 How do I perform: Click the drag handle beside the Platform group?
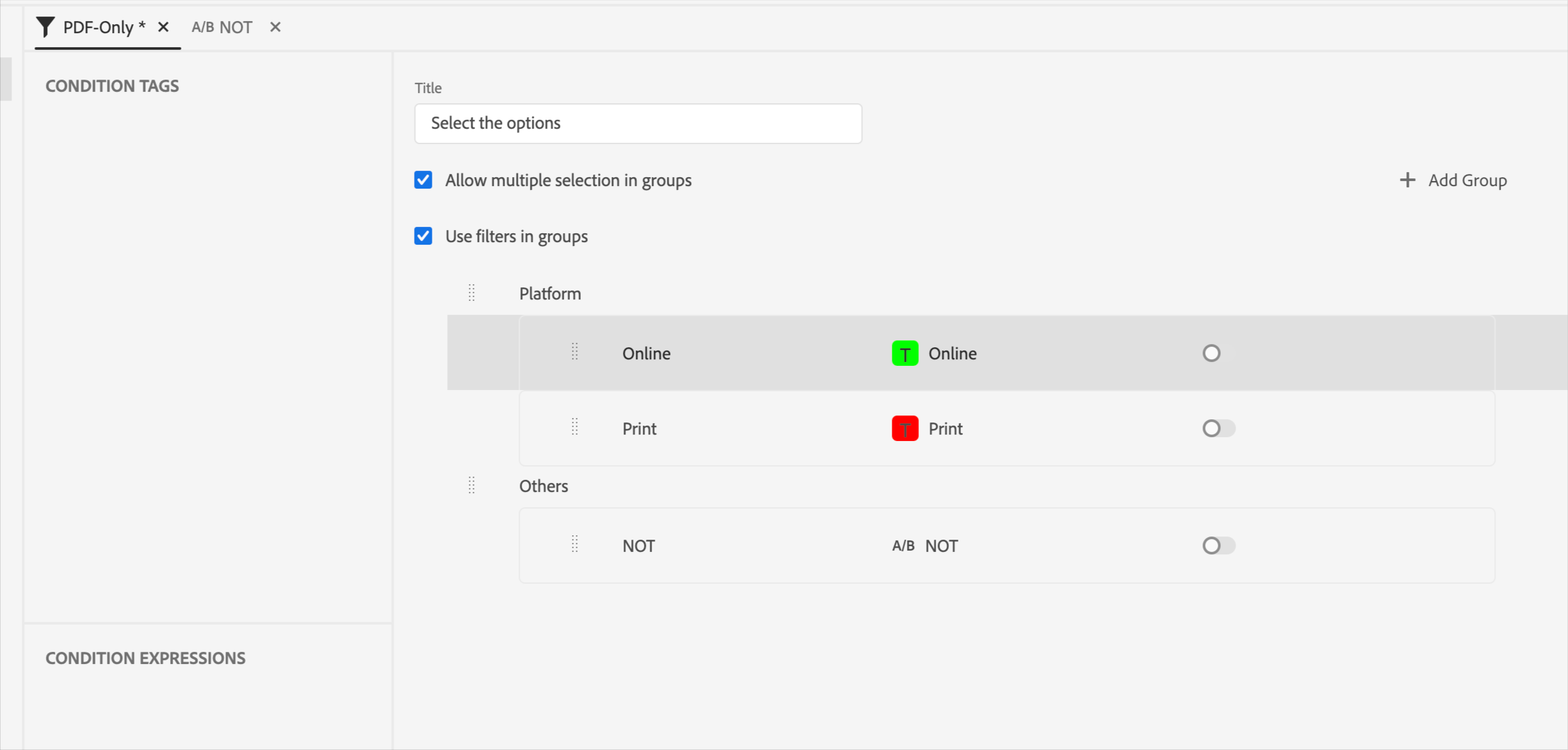(471, 293)
